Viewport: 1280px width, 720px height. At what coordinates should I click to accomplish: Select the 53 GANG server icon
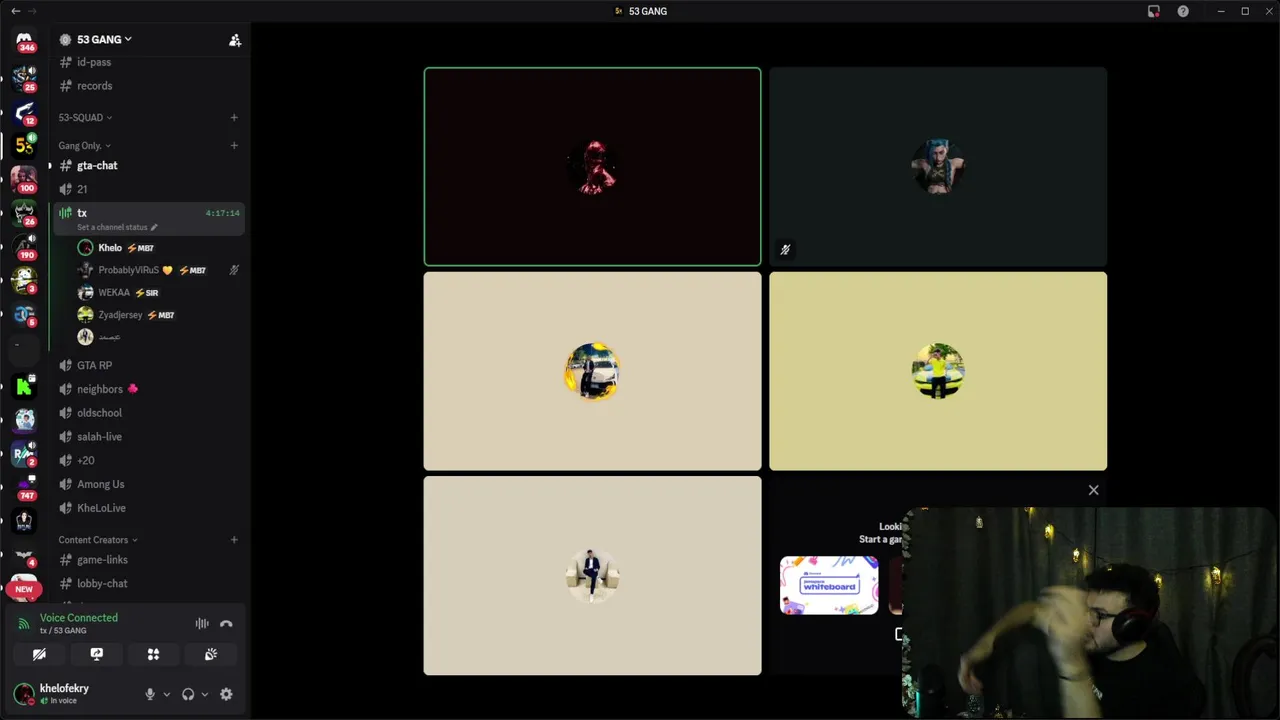coord(24,146)
